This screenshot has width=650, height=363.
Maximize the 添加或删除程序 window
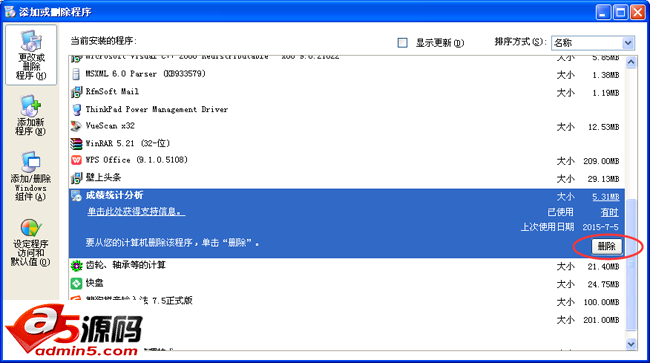621,12
